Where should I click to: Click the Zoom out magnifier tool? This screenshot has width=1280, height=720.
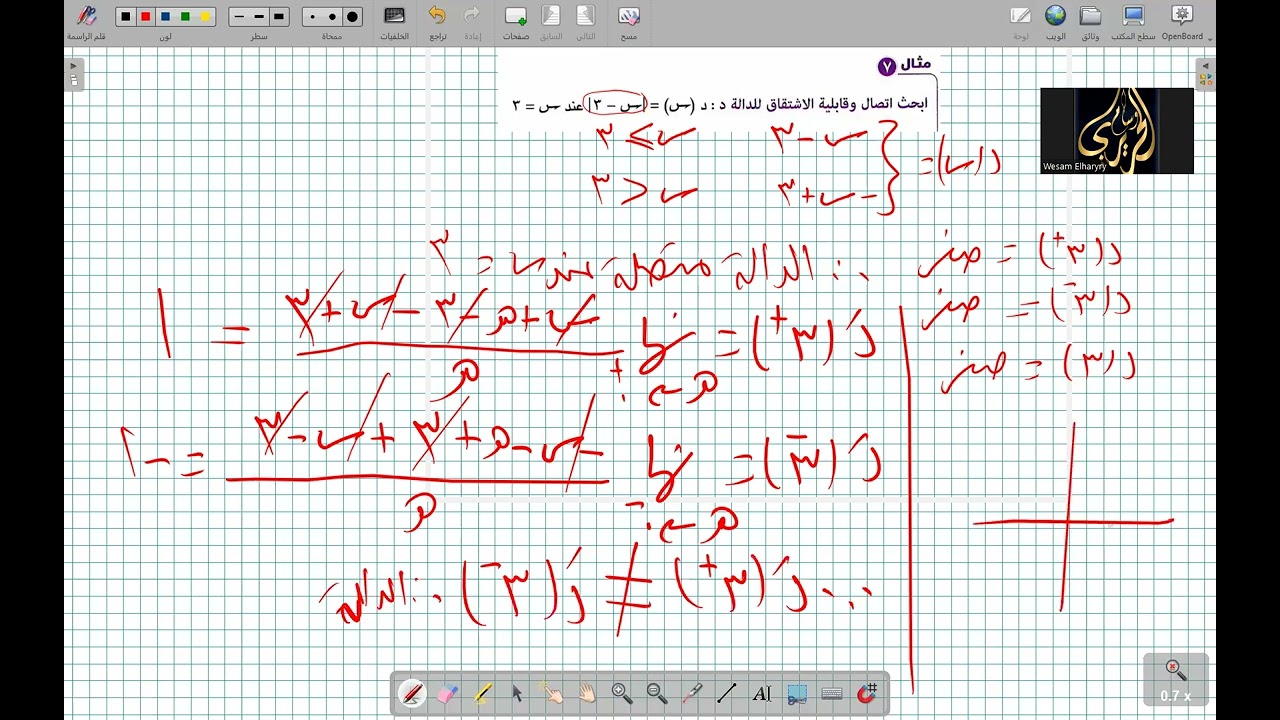coord(657,693)
